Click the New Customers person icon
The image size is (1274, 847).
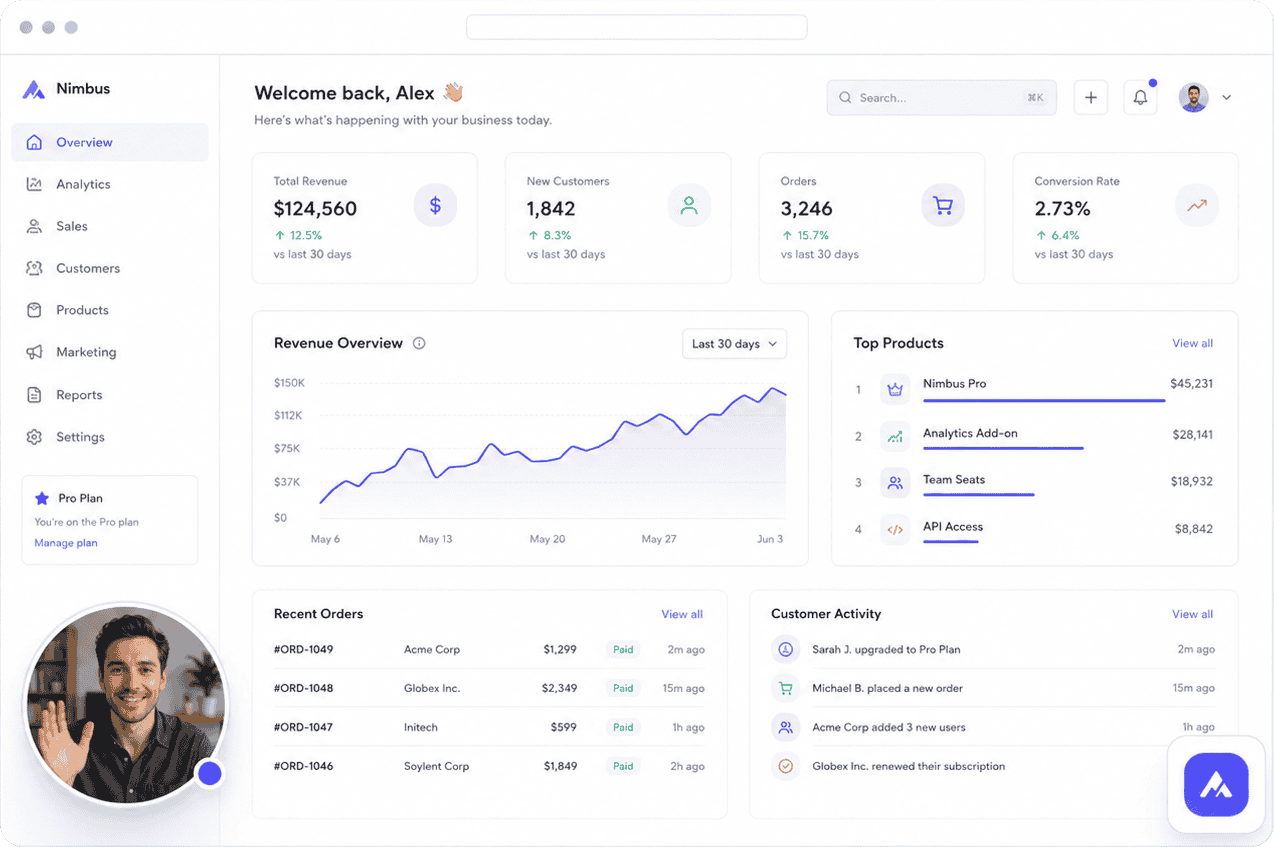point(689,206)
